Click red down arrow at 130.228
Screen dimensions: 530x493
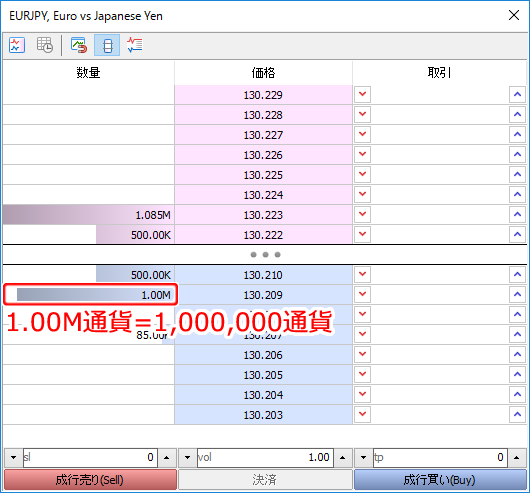click(363, 114)
